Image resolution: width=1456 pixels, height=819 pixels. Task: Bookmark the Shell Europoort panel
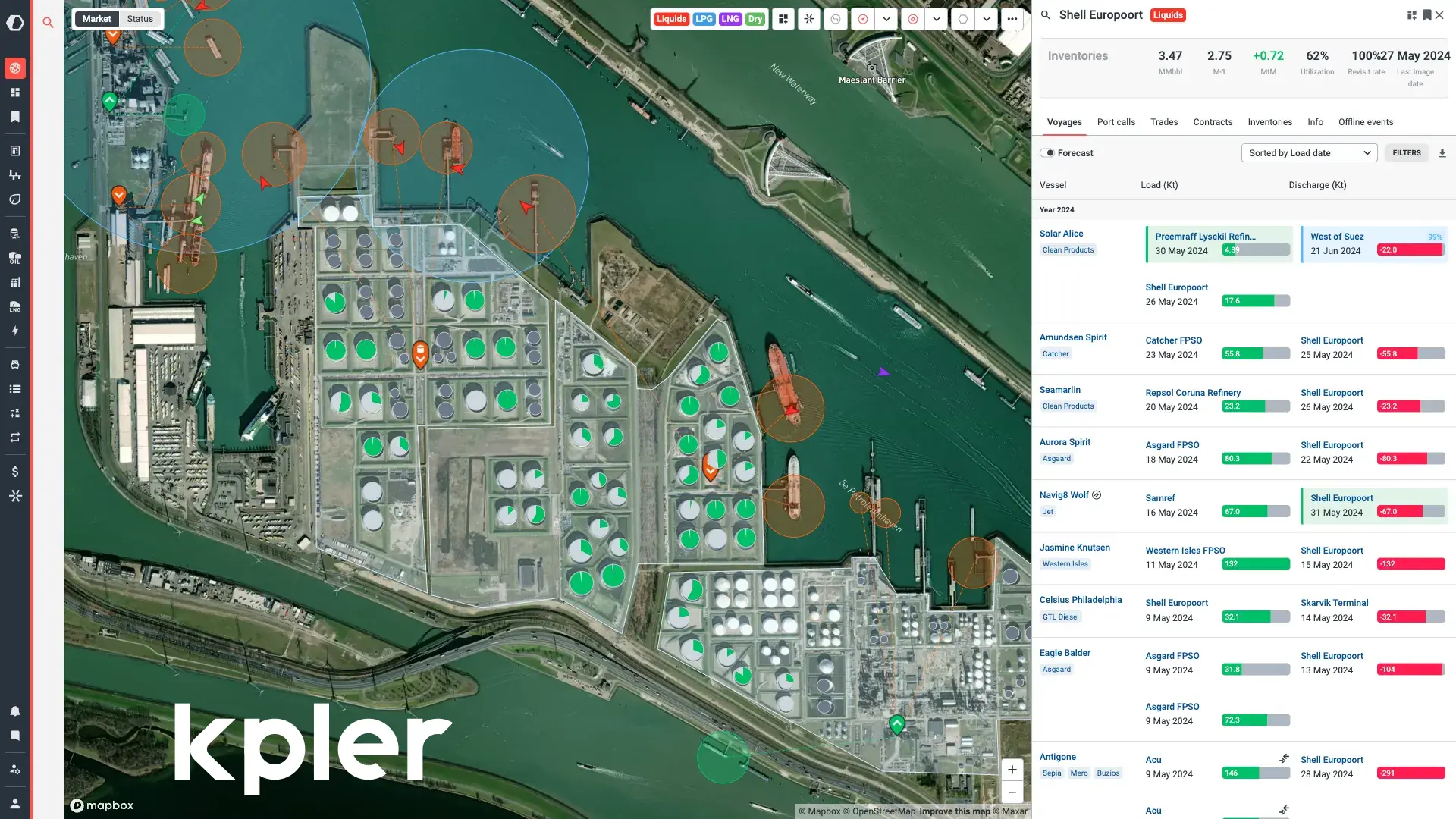1426,14
